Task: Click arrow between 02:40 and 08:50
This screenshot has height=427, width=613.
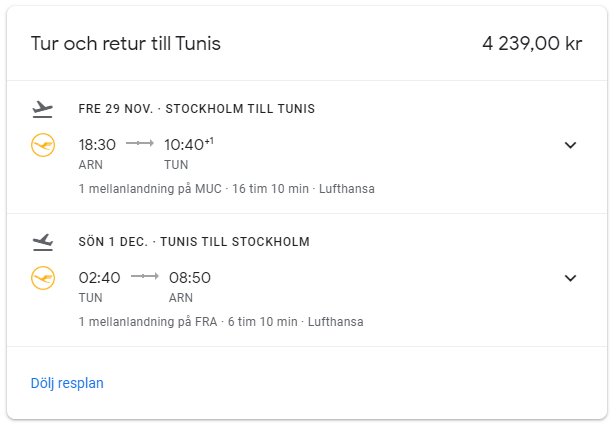Action: (145, 277)
